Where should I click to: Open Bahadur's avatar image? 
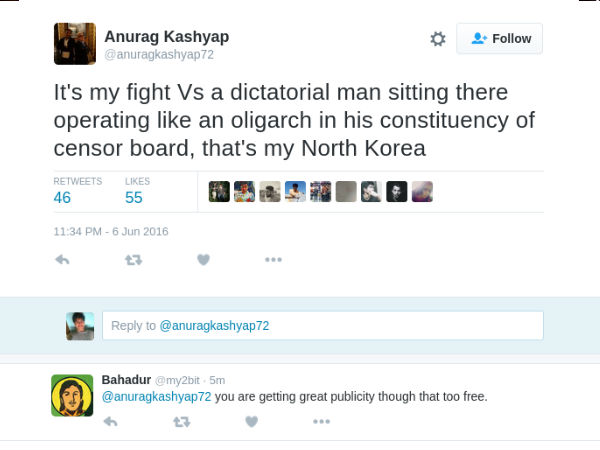coord(72,395)
